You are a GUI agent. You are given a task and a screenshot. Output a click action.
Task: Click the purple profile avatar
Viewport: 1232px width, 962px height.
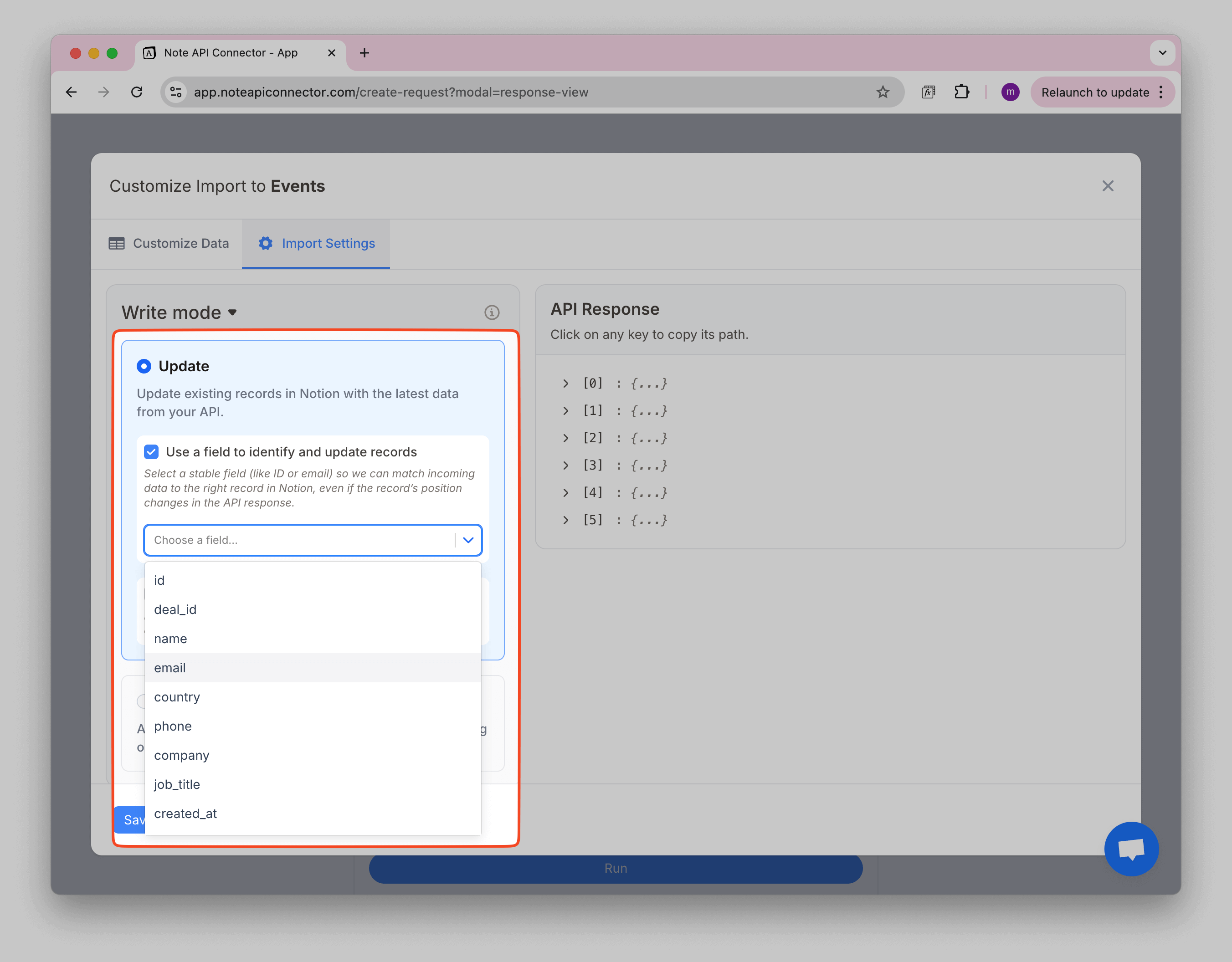click(1010, 92)
